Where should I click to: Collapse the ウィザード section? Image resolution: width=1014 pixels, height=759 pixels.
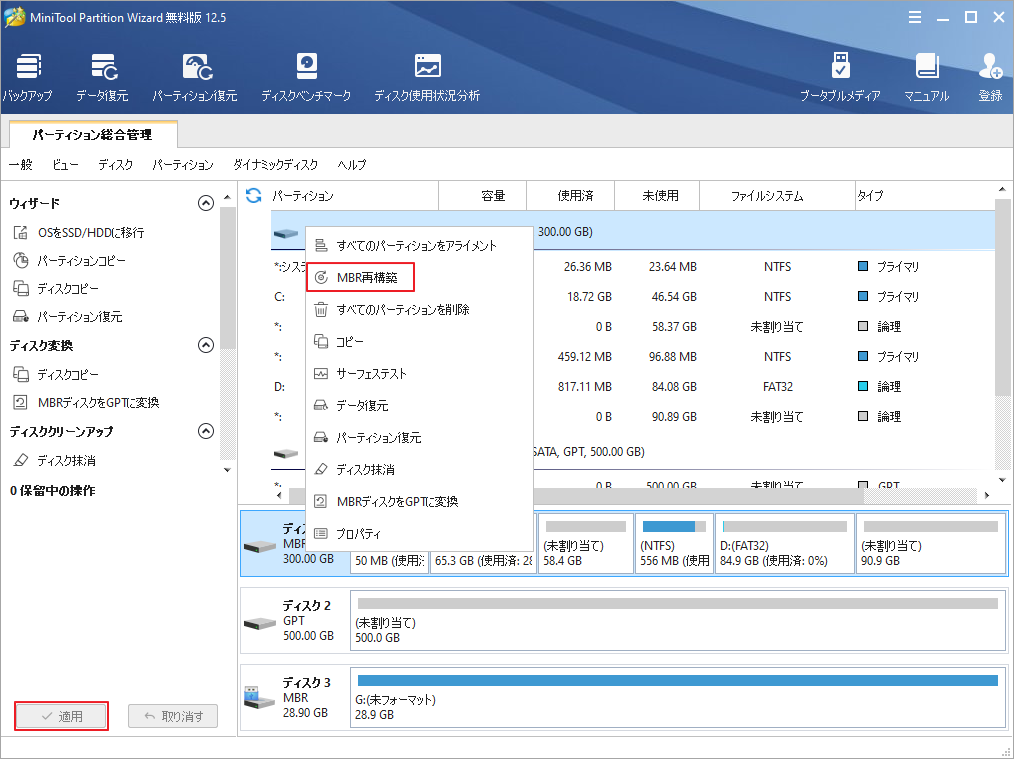point(206,202)
